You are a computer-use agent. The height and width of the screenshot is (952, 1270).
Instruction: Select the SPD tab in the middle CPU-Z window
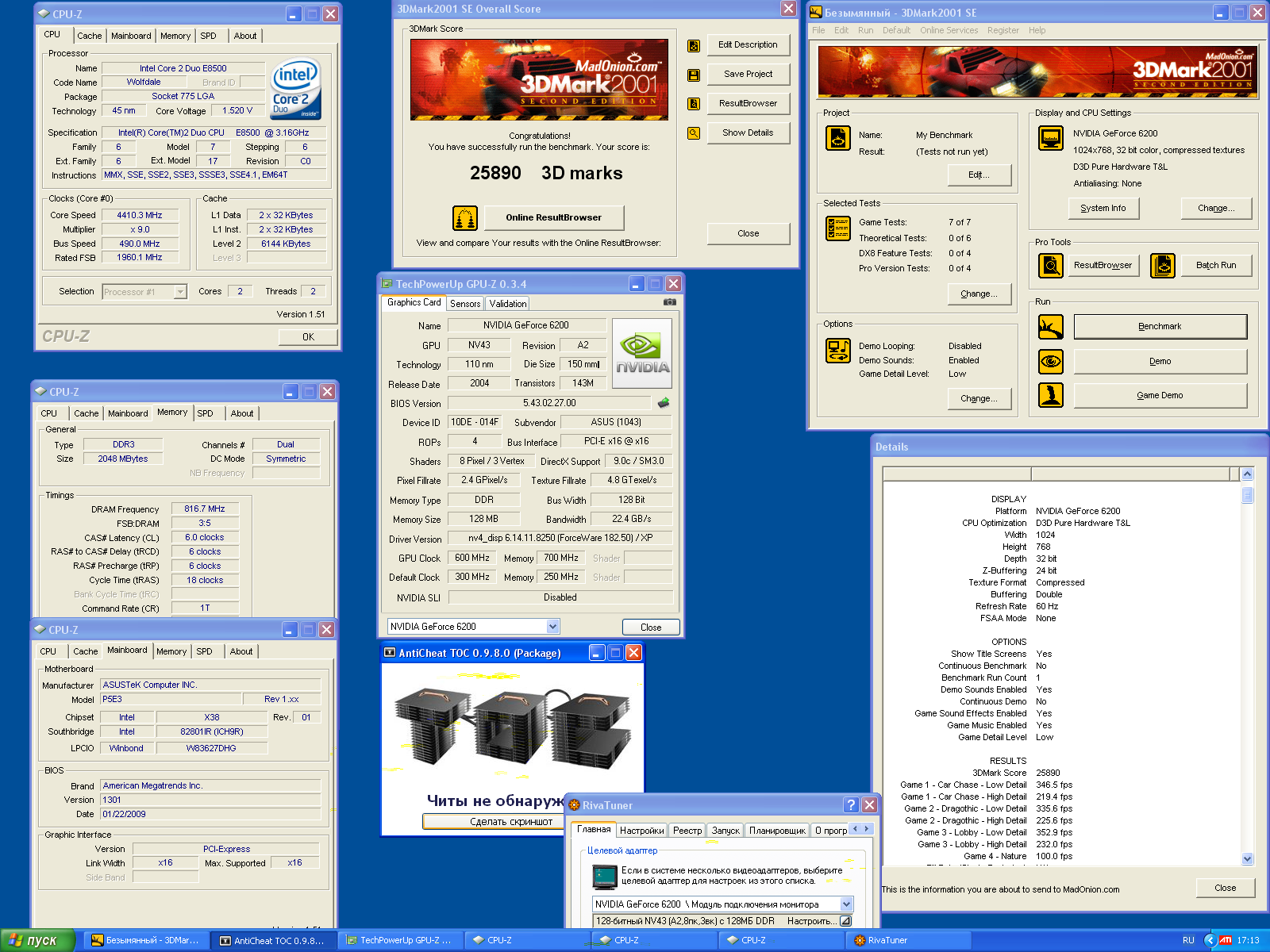[x=205, y=413]
